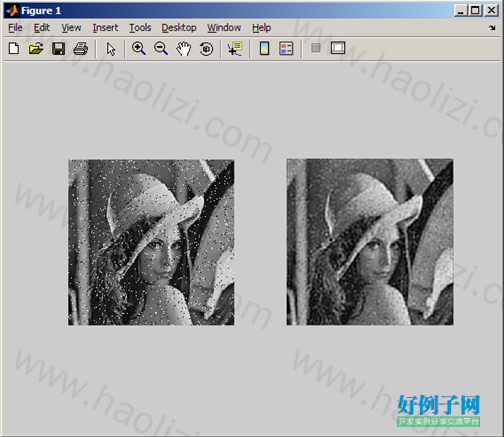
Task: Click the dock figure arrow at top-right
Action: click(492, 28)
